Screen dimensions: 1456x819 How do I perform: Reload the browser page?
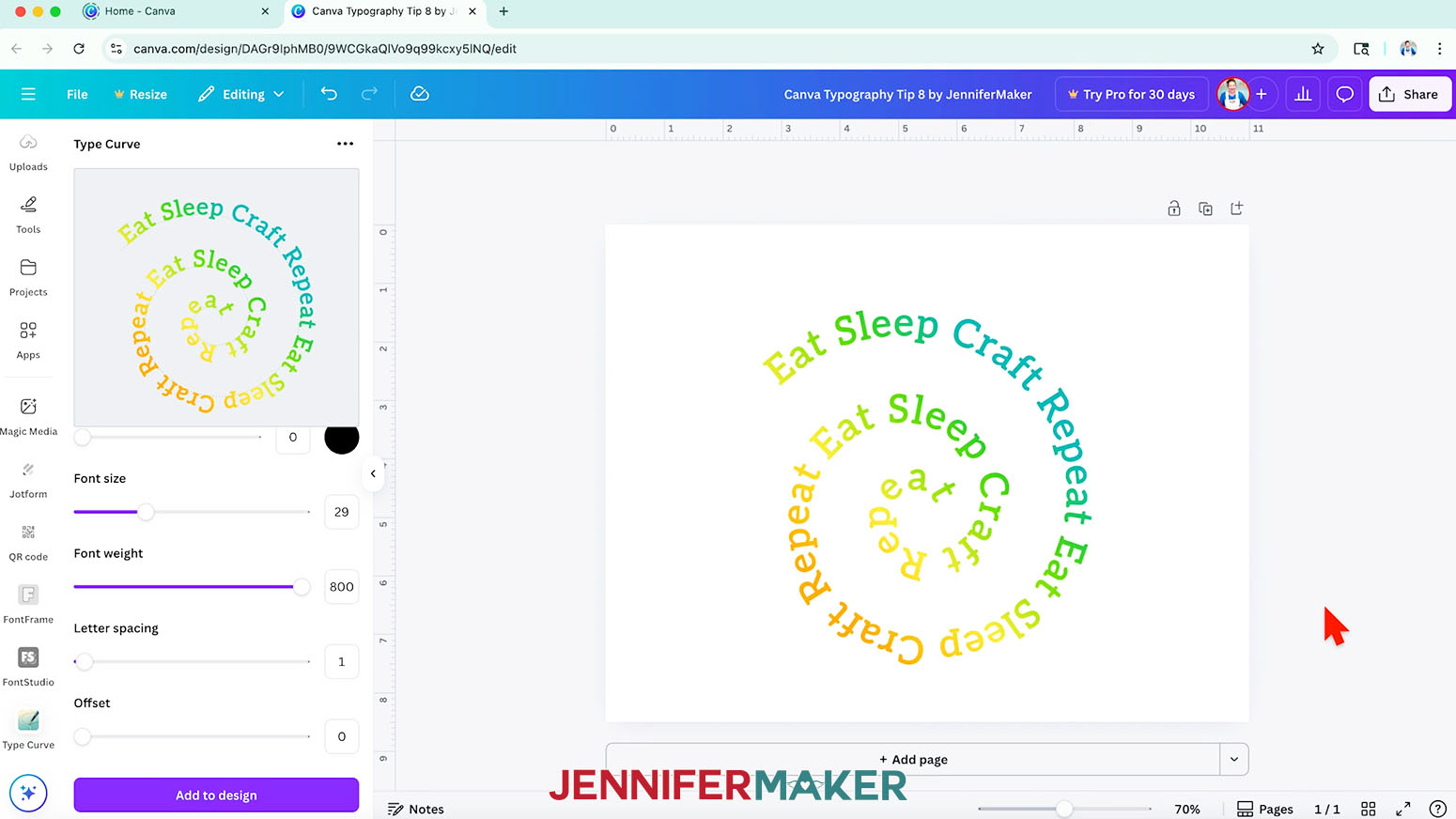79,49
